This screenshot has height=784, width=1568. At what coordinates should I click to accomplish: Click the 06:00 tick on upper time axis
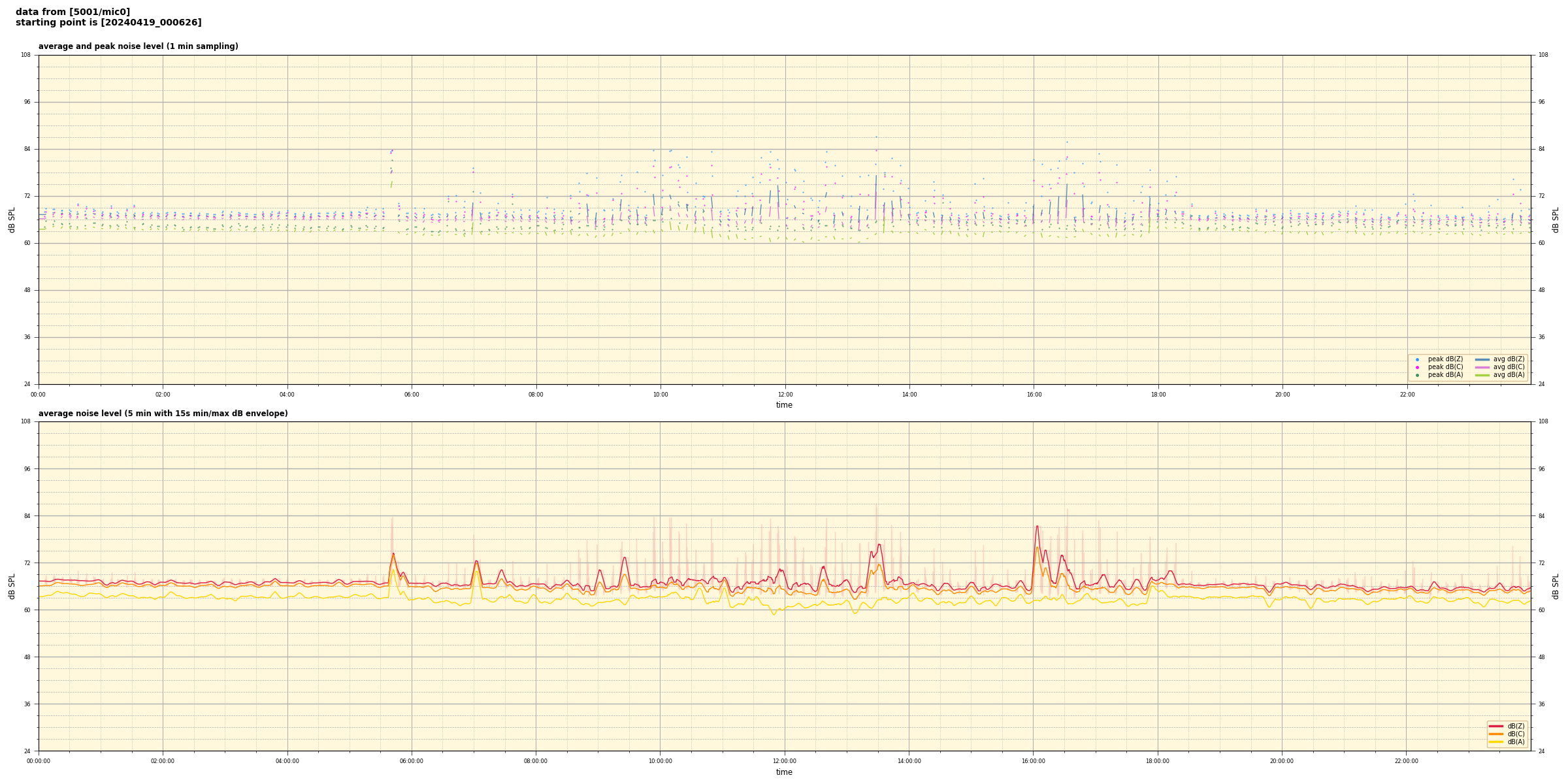(412, 395)
